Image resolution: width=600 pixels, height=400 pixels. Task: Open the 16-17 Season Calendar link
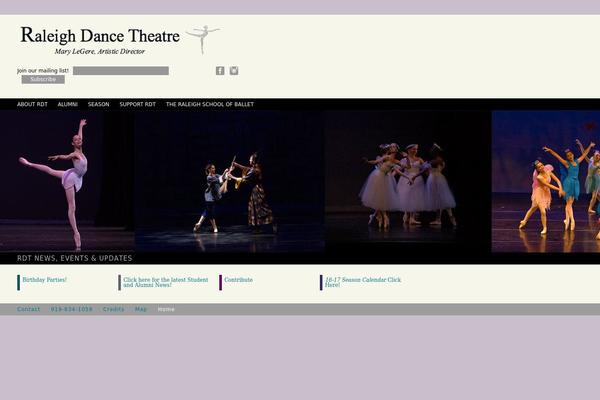tap(363, 282)
